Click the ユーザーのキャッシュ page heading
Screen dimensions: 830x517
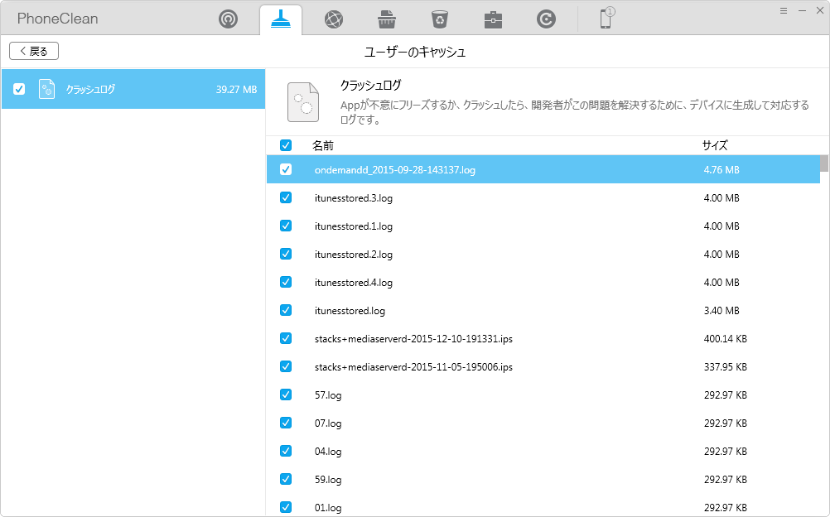pyautogui.click(x=415, y=52)
